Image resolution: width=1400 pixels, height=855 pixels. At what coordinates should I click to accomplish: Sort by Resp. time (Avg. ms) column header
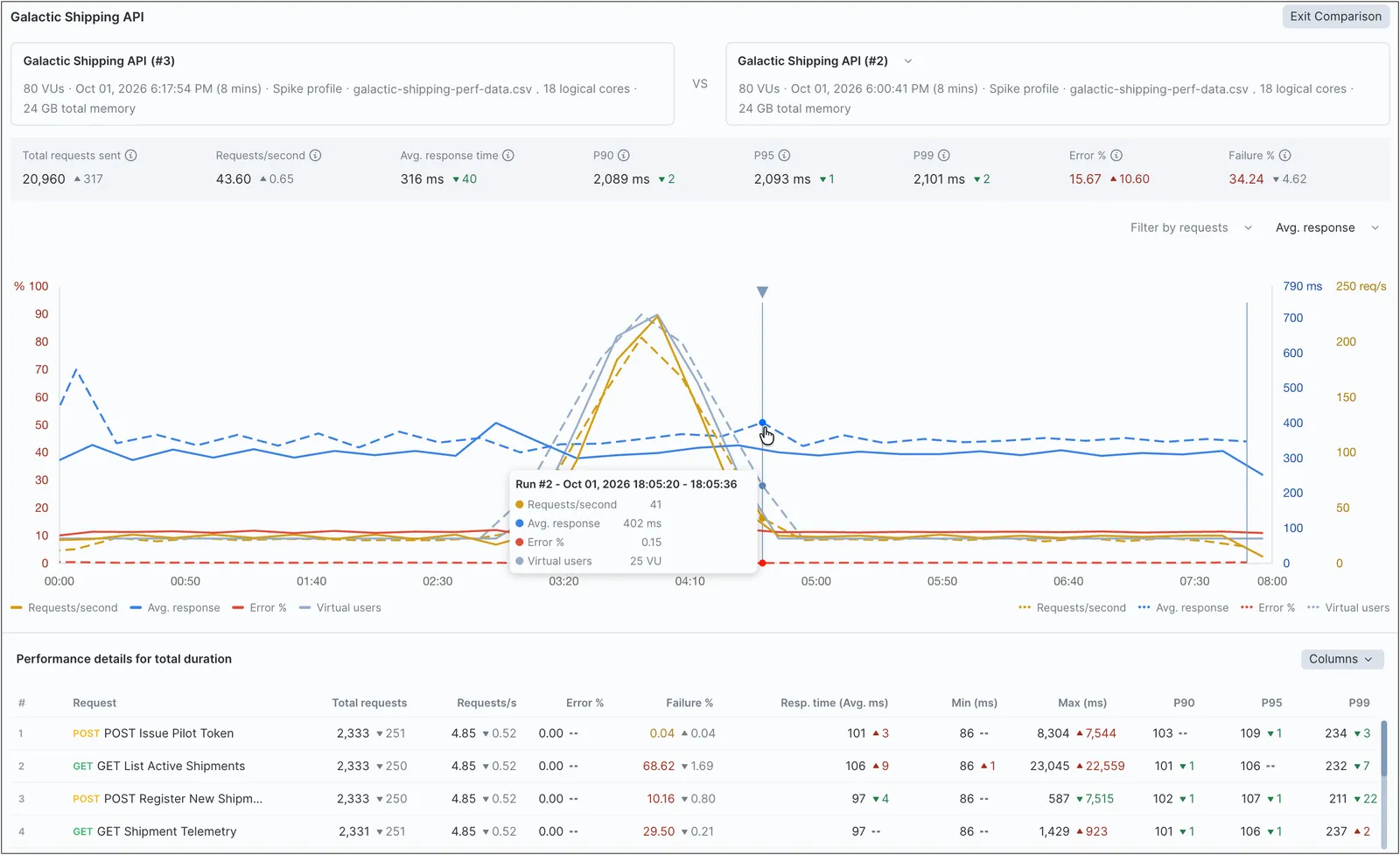coord(834,703)
